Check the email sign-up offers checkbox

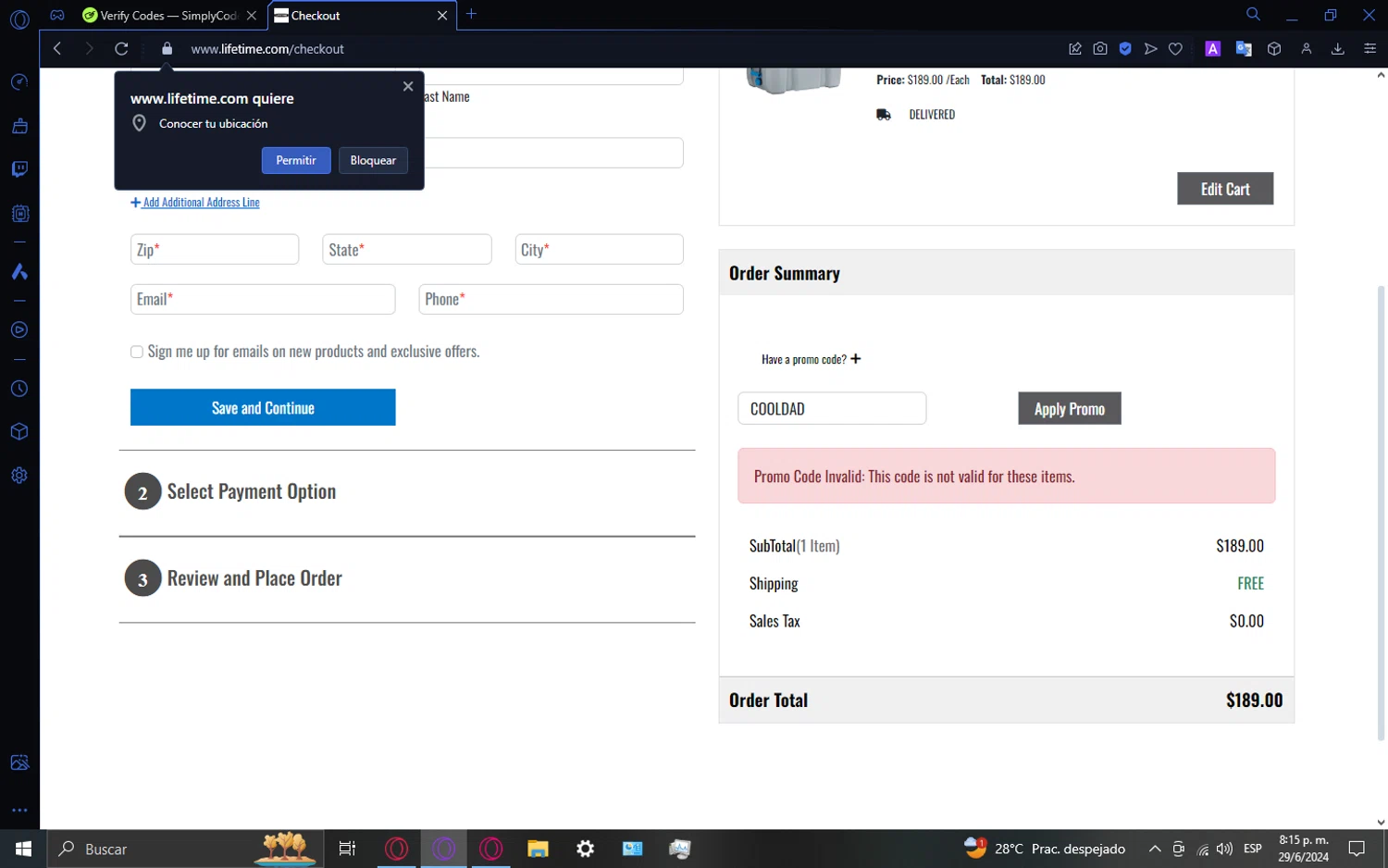coord(137,352)
